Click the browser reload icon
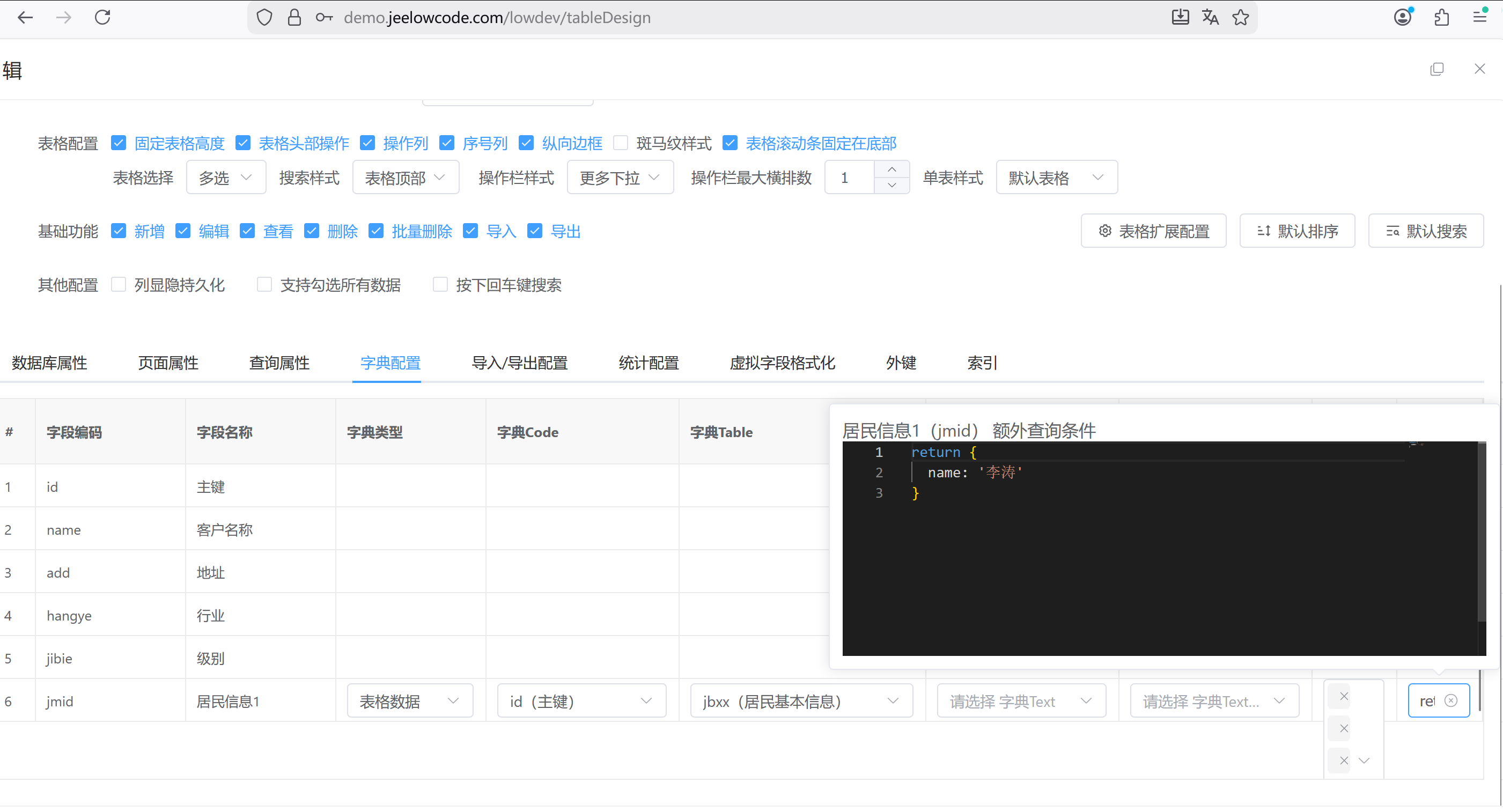The image size is (1503, 812). pyautogui.click(x=102, y=17)
